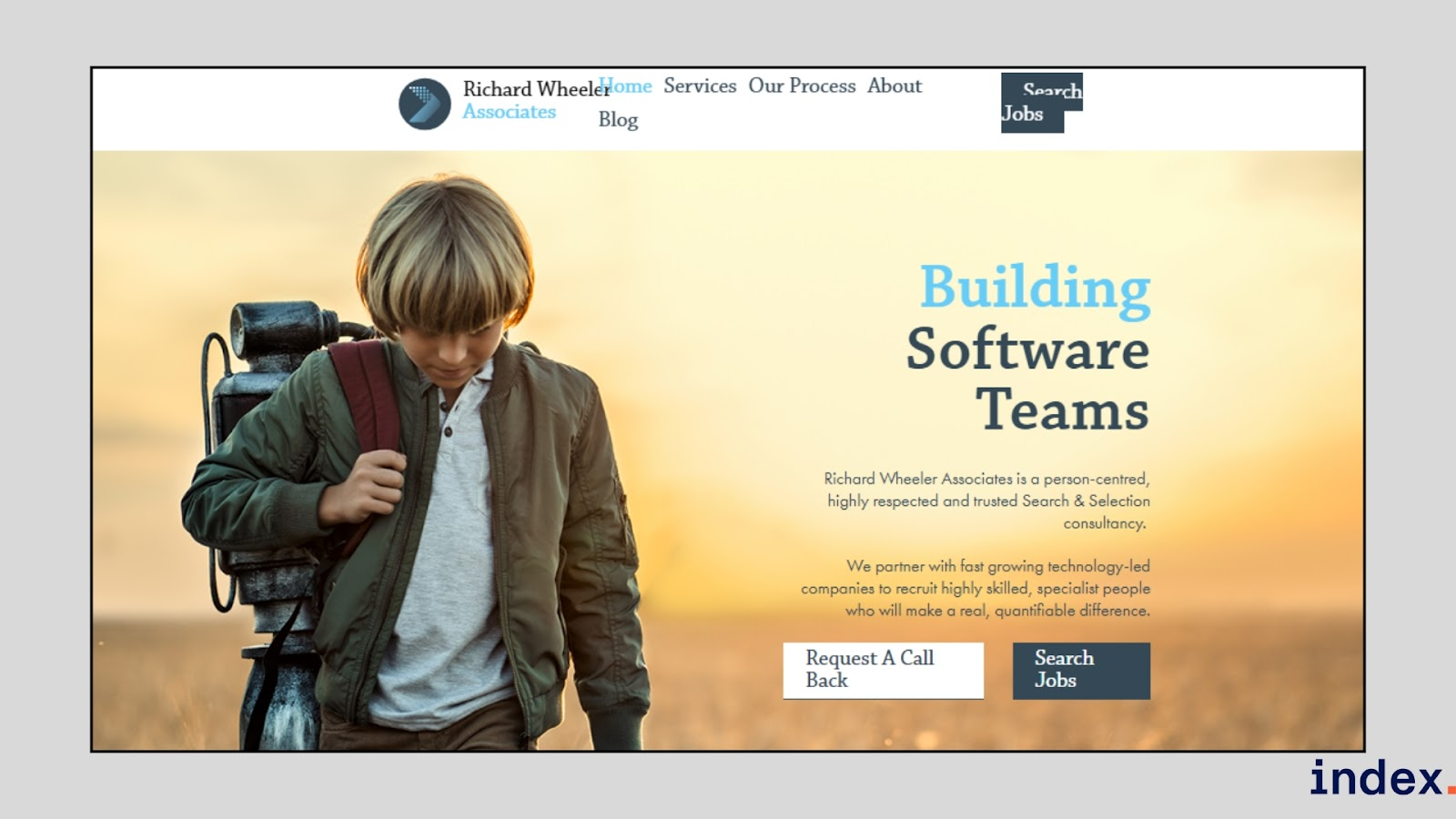
Task: Click the Search Jobs button below the hero text
Action: pos(1081,671)
